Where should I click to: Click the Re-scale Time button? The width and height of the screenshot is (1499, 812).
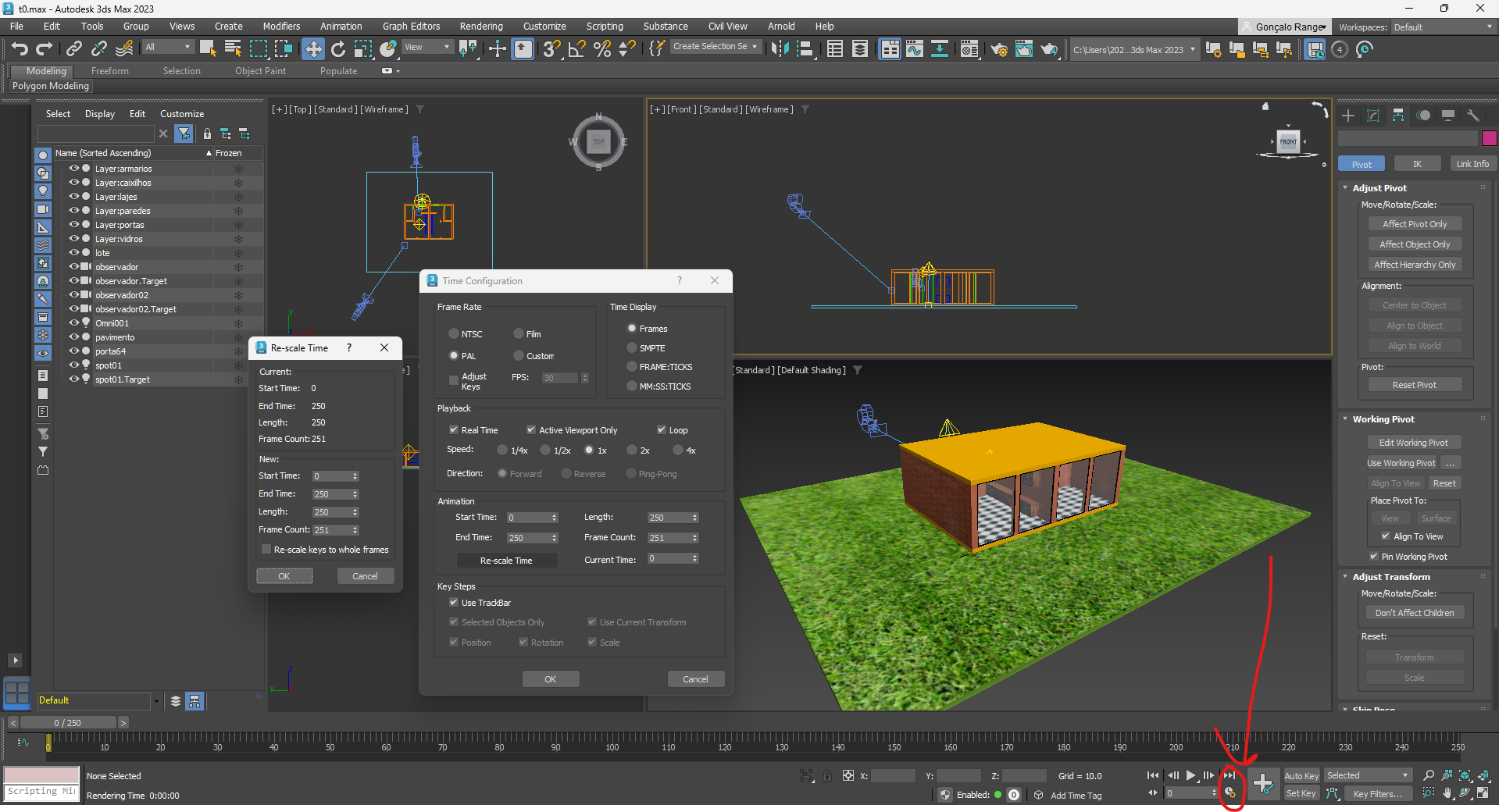(506, 561)
